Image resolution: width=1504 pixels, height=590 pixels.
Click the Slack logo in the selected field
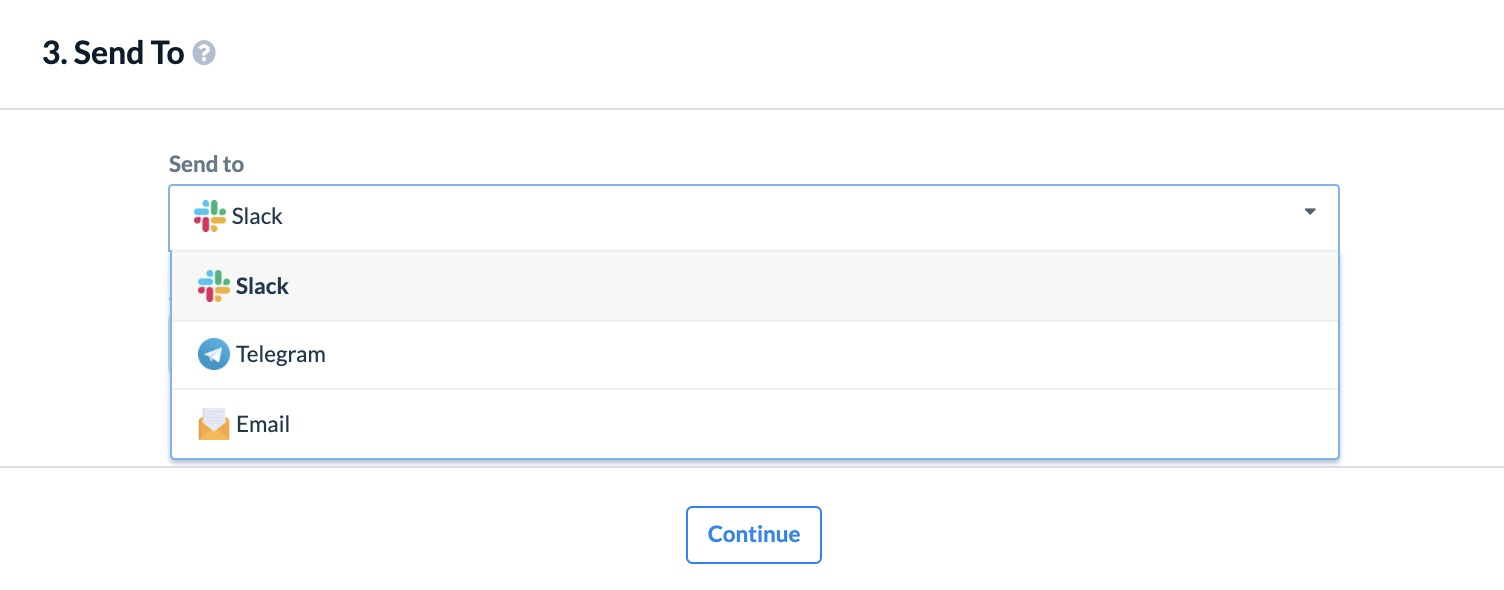[x=209, y=216]
